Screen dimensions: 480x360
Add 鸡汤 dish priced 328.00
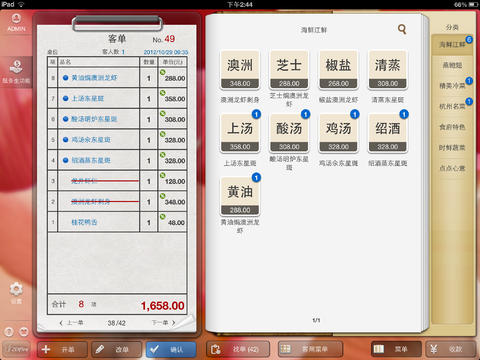tap(338, 133)
